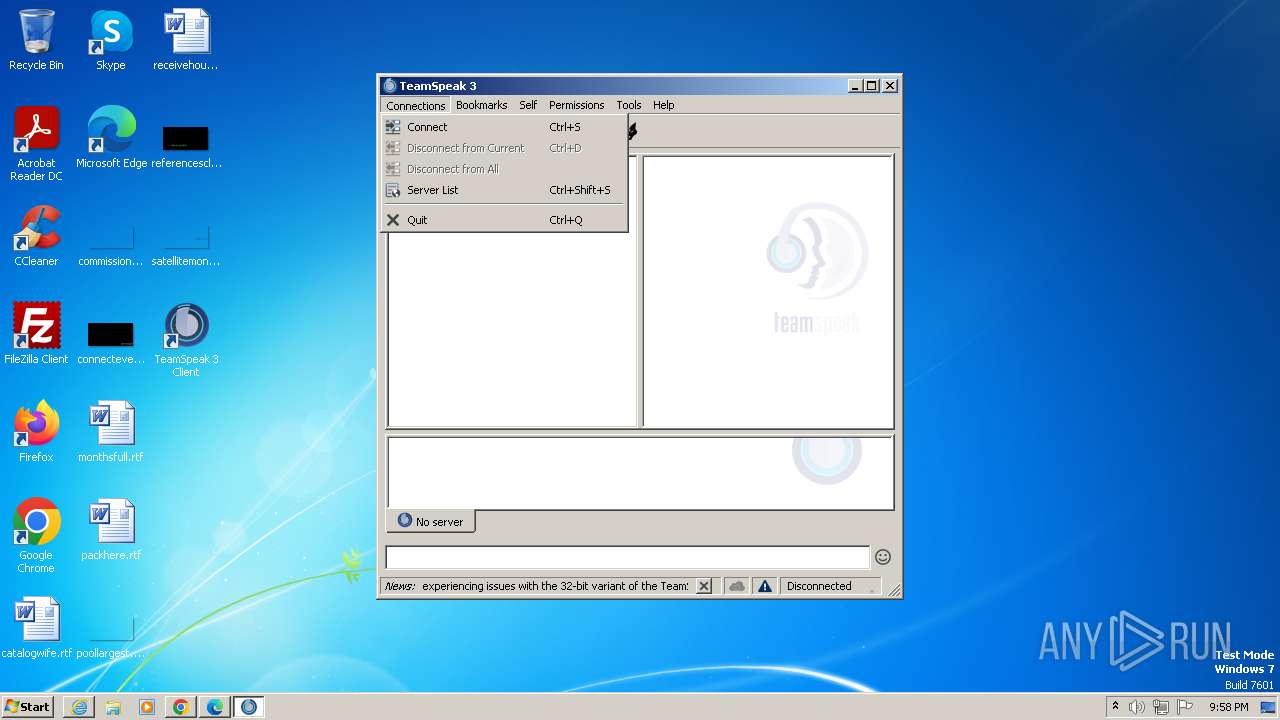Select the receivehou Word document icon
Viewport: 1280px width, 720px height.
click(x=186, y=40)
